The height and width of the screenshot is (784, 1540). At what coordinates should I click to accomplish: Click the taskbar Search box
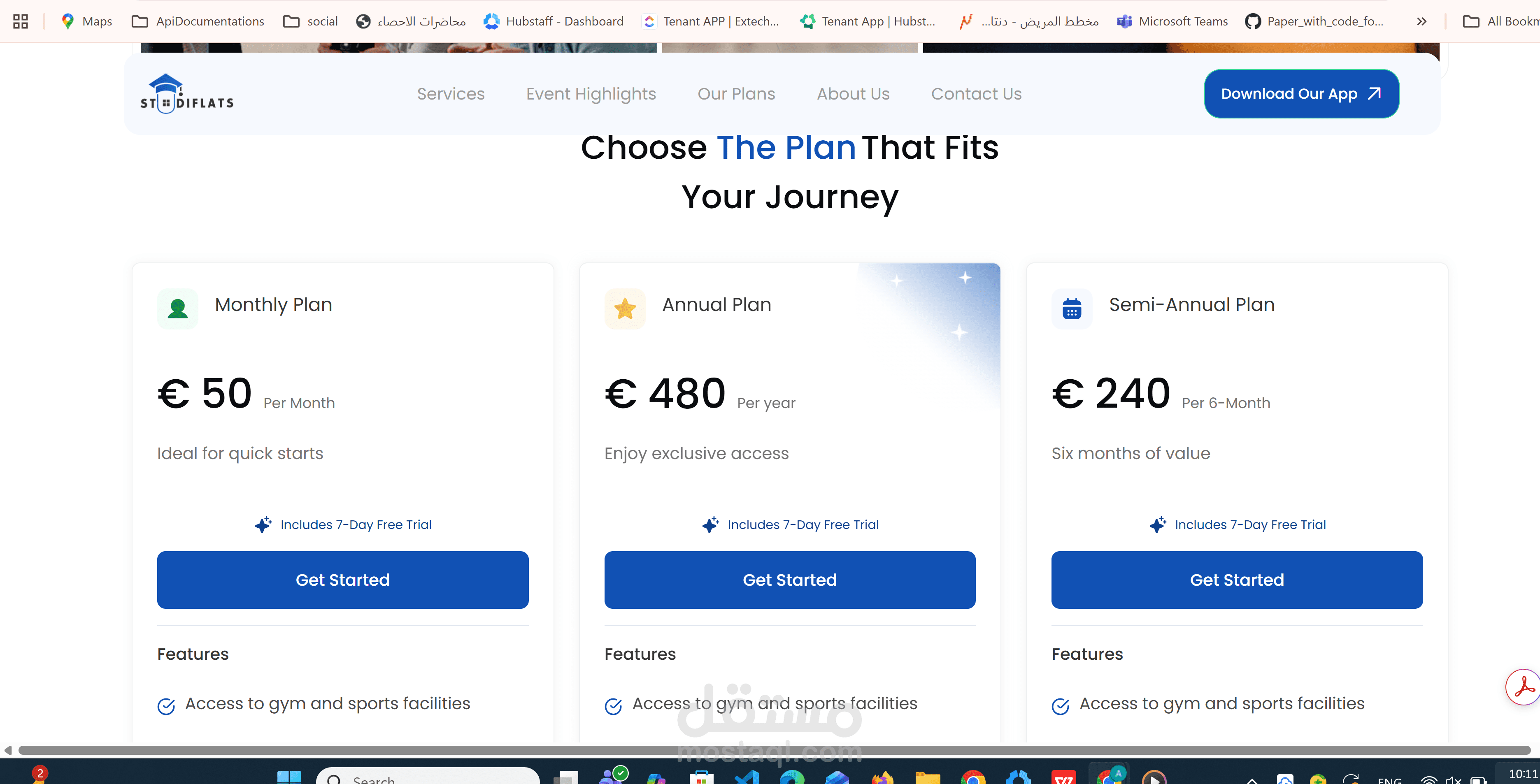click(428, 777)
